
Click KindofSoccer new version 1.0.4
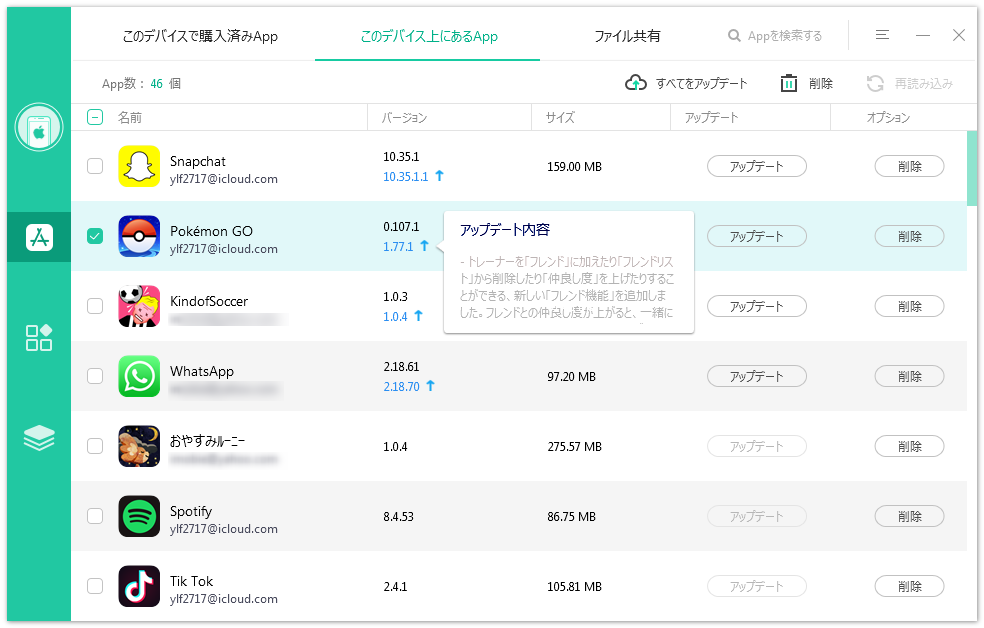pyautogui.click(x=395, y=316)
